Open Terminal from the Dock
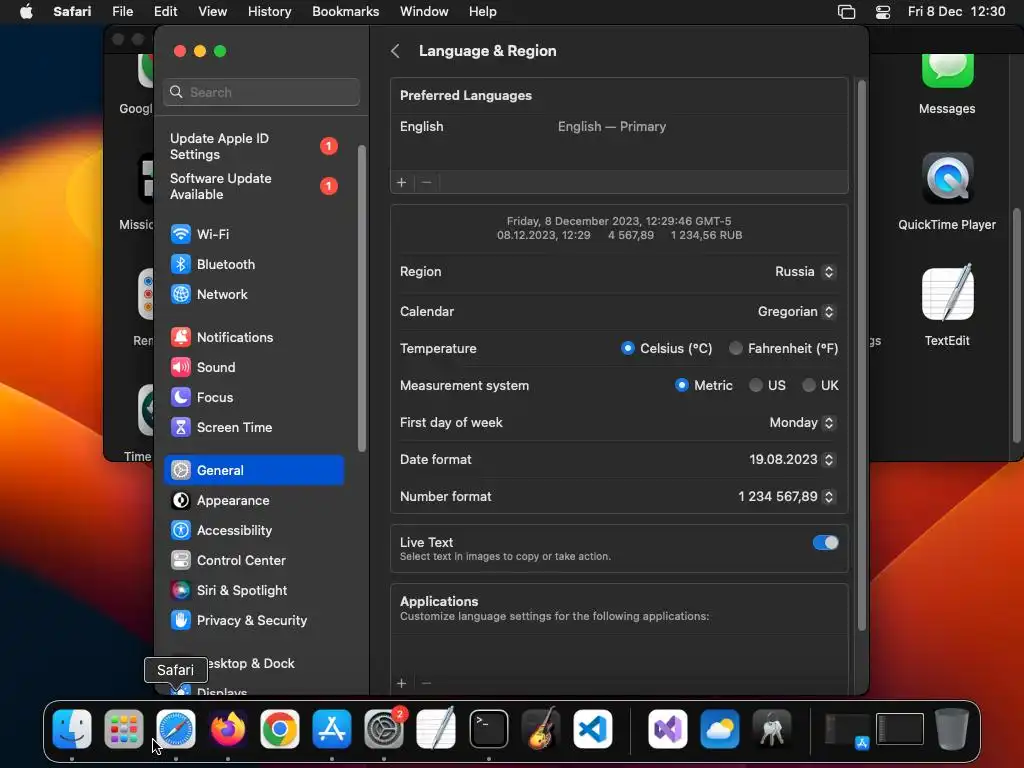This screenshot has width=1024, height=768. (x=488, y=728)
